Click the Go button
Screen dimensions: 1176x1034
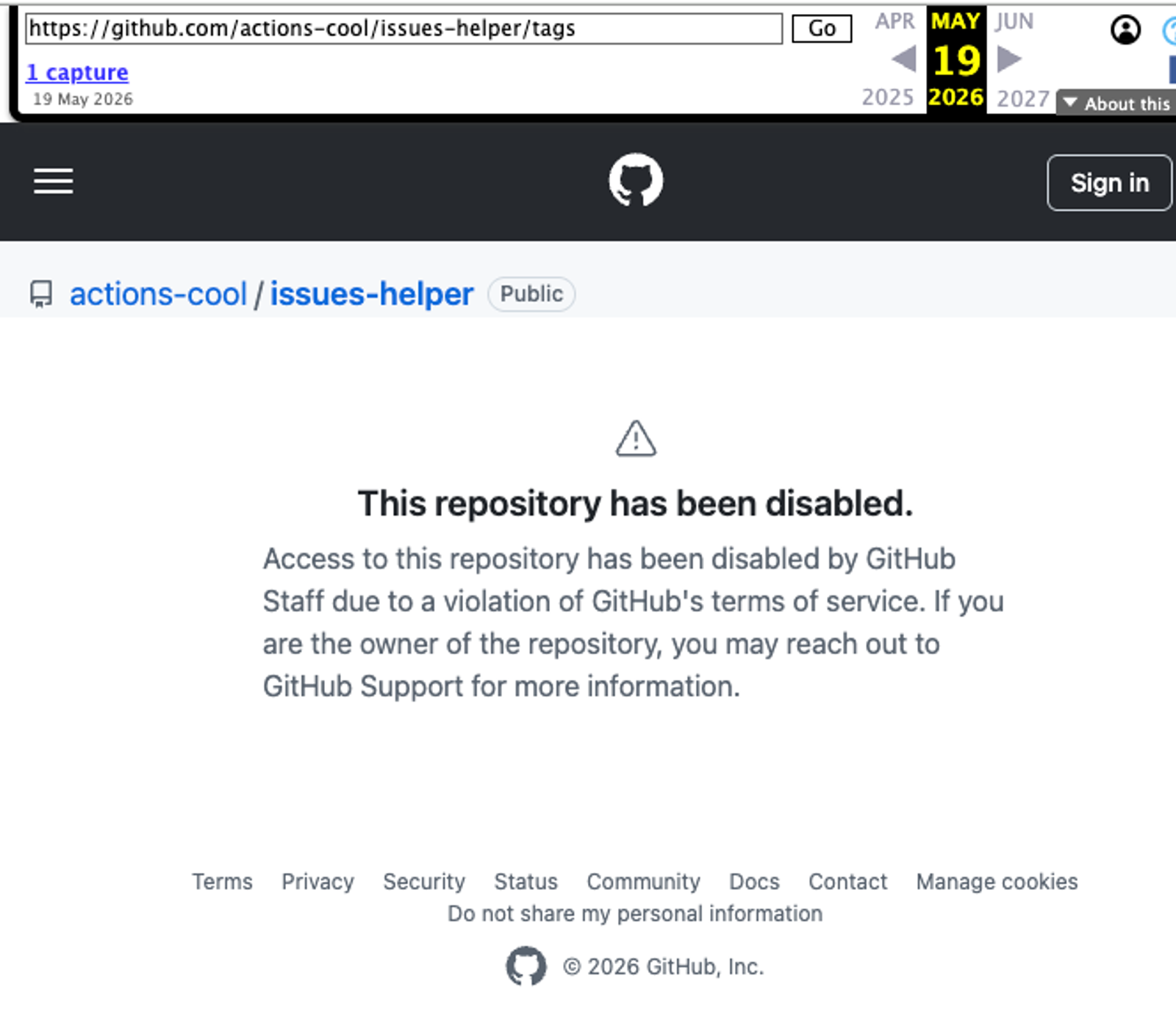[x=822, y=29]
